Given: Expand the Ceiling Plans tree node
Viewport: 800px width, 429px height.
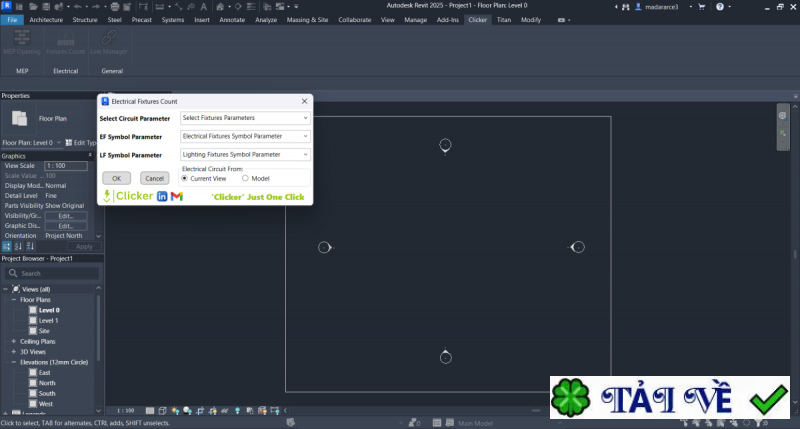Looking at the screenshot, I should pyautogui.click(x=15, y=341).
